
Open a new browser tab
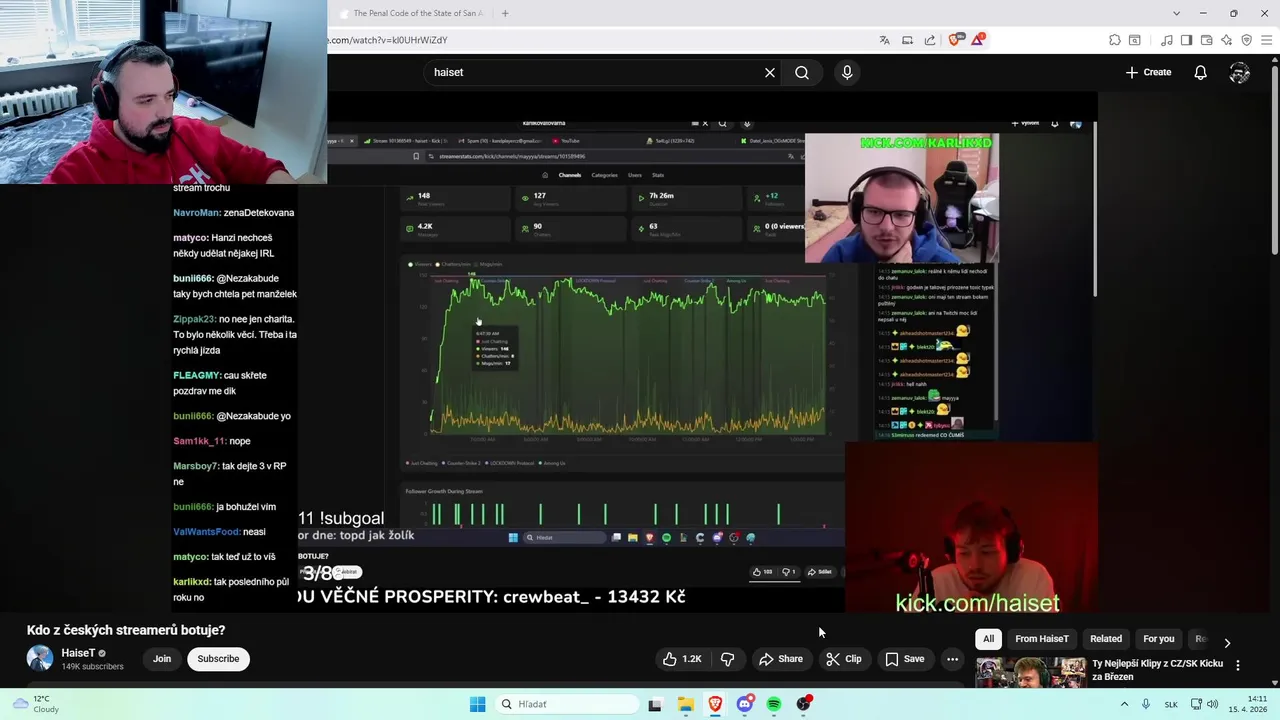[505, 13]
